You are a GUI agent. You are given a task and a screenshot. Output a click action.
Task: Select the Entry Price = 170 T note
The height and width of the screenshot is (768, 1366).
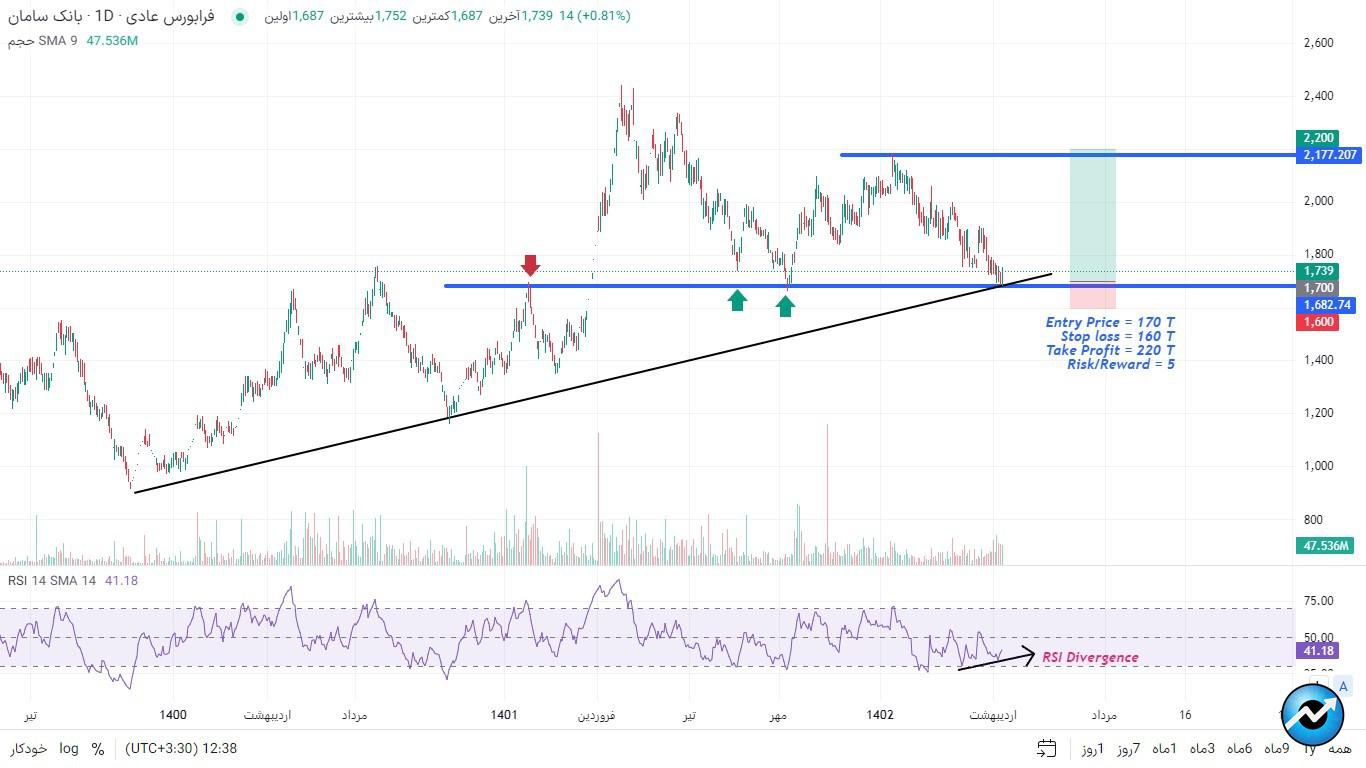[x=1110, y=322]
